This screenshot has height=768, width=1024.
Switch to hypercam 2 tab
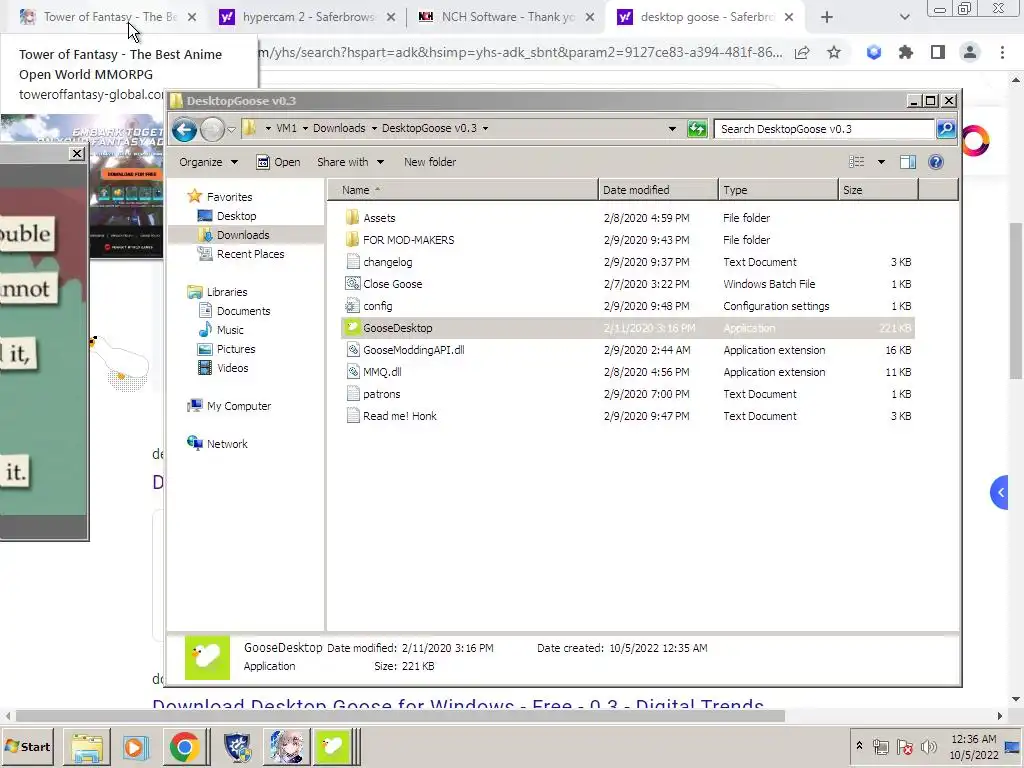[x=307, y=17]
